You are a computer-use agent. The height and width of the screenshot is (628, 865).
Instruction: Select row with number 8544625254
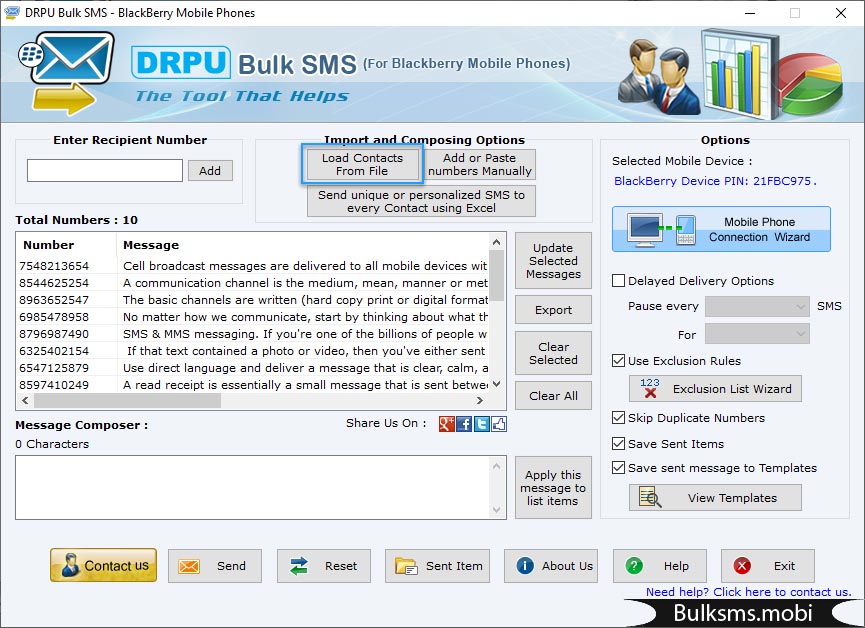click(253, 283)
